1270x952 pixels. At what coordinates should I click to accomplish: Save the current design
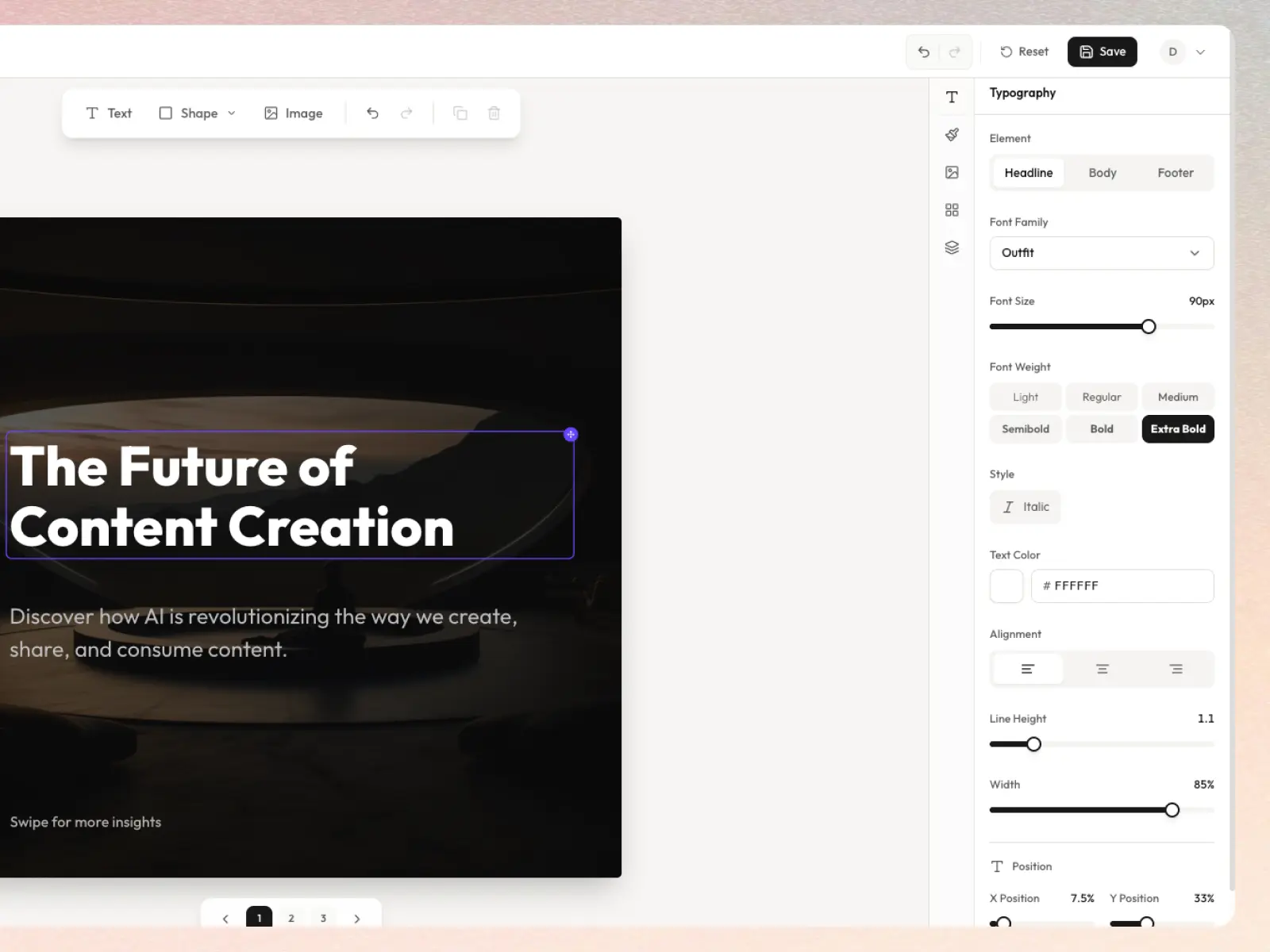coord(1103,52)
